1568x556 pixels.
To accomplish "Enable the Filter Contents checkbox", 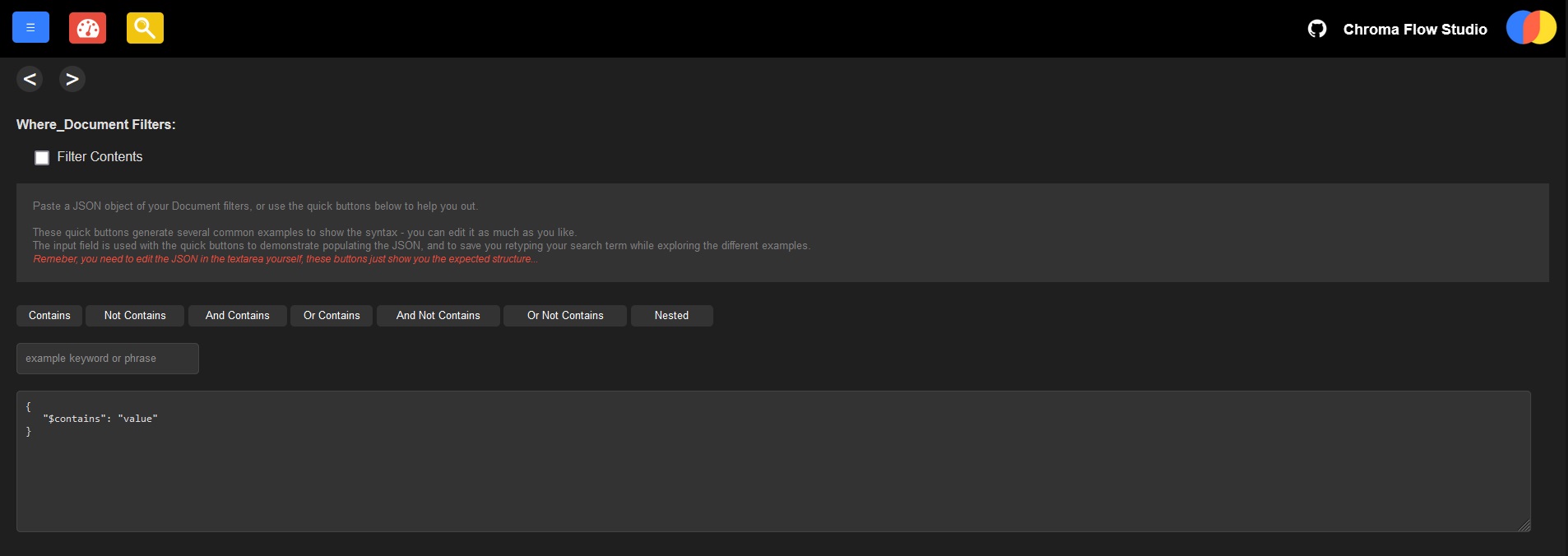I will 42,158.
